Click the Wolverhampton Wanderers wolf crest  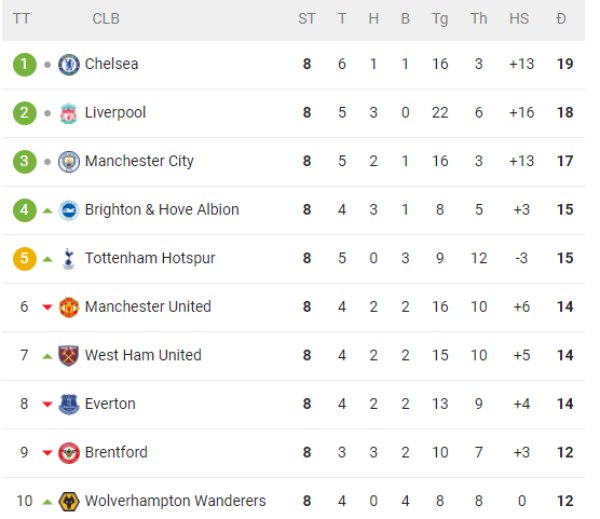(69, 501)
